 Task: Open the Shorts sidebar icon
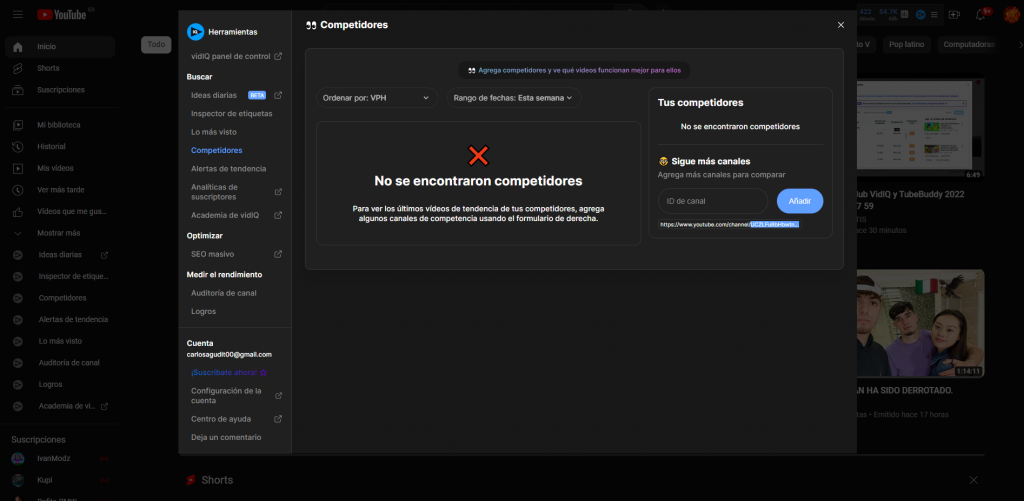18,68
